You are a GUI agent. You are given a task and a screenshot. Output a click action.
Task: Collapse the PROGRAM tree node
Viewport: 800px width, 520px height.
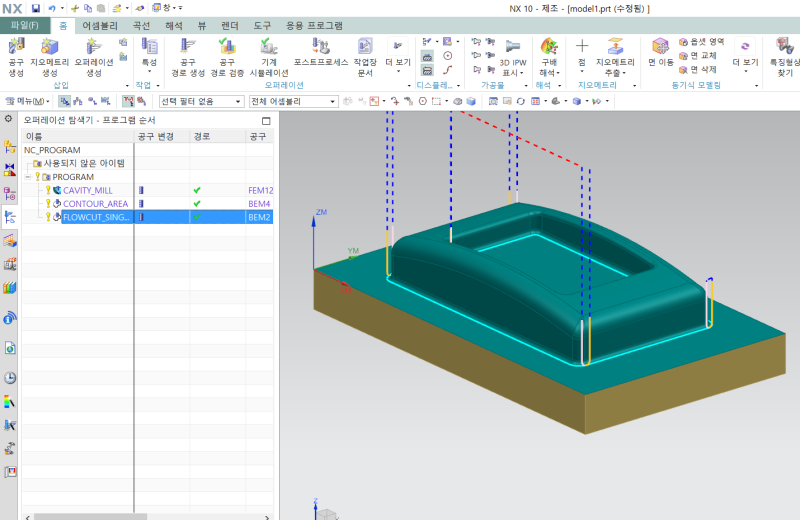pos(27,177)
